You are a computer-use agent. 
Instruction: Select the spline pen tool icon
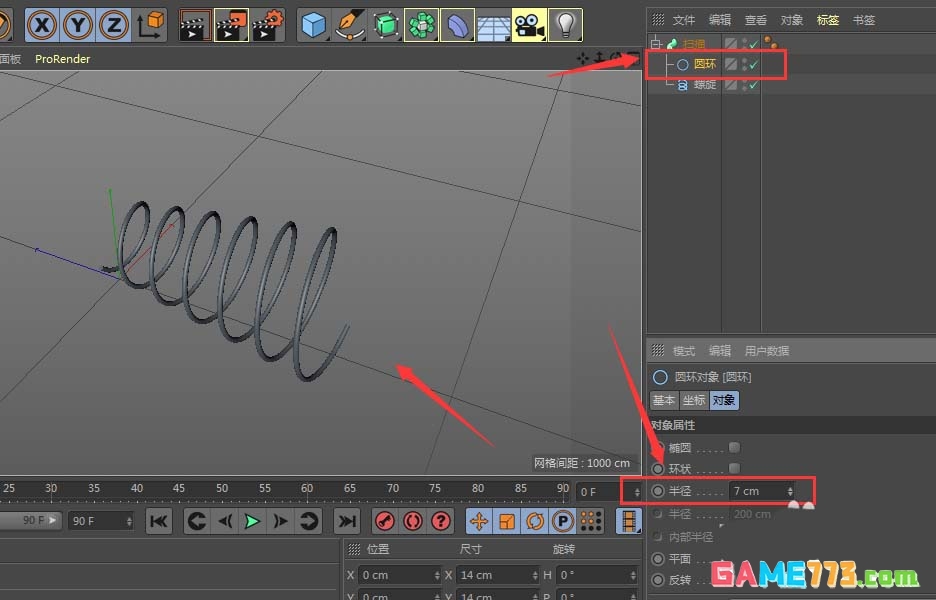click(349, 25)
